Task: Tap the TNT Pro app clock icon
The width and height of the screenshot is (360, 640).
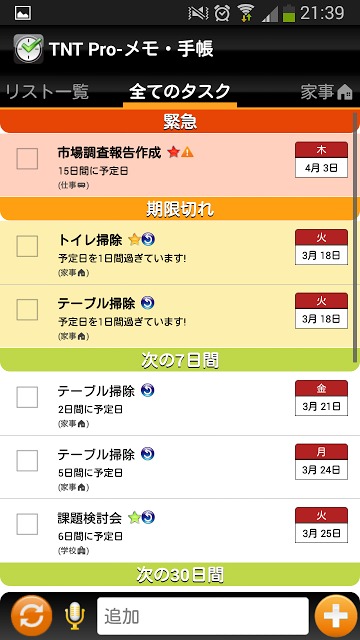Action: (x=28, y=49)
